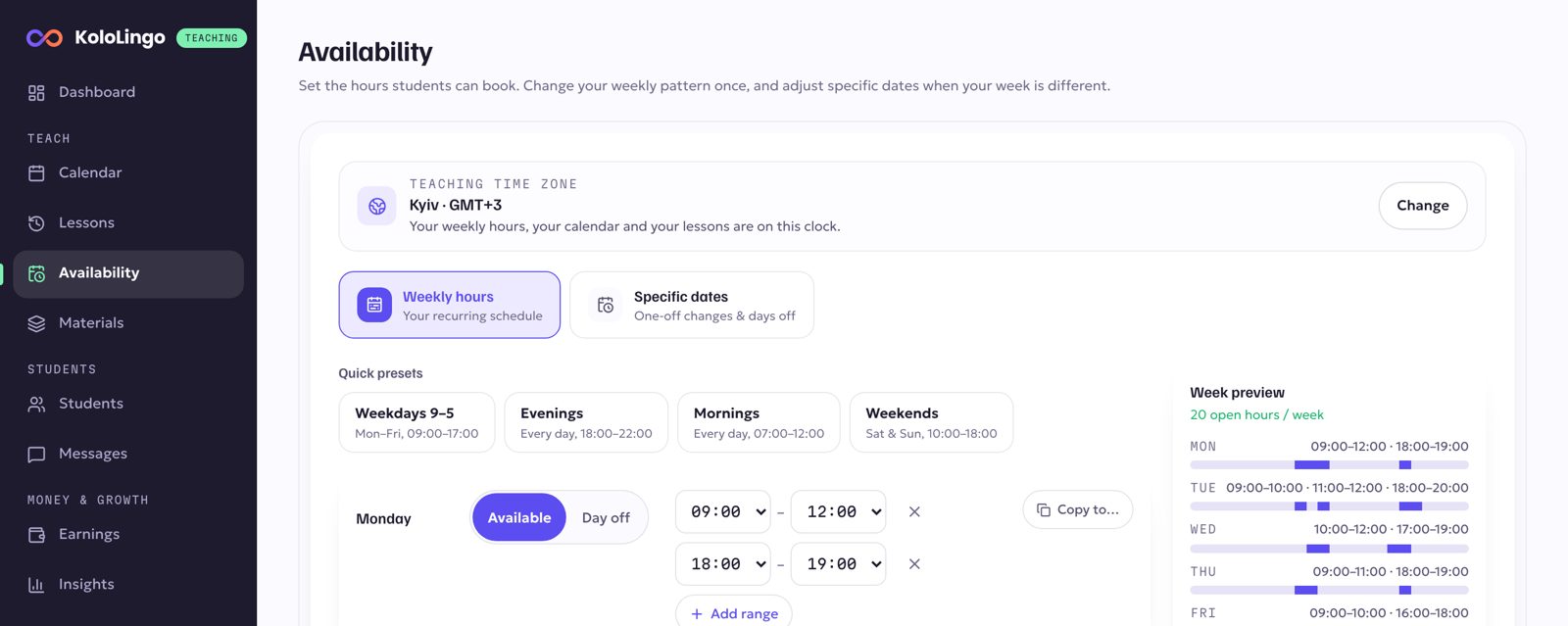Apply the Mornings preset
Image resolution: width=1568 pixels, height=626 pixels.
759,422
